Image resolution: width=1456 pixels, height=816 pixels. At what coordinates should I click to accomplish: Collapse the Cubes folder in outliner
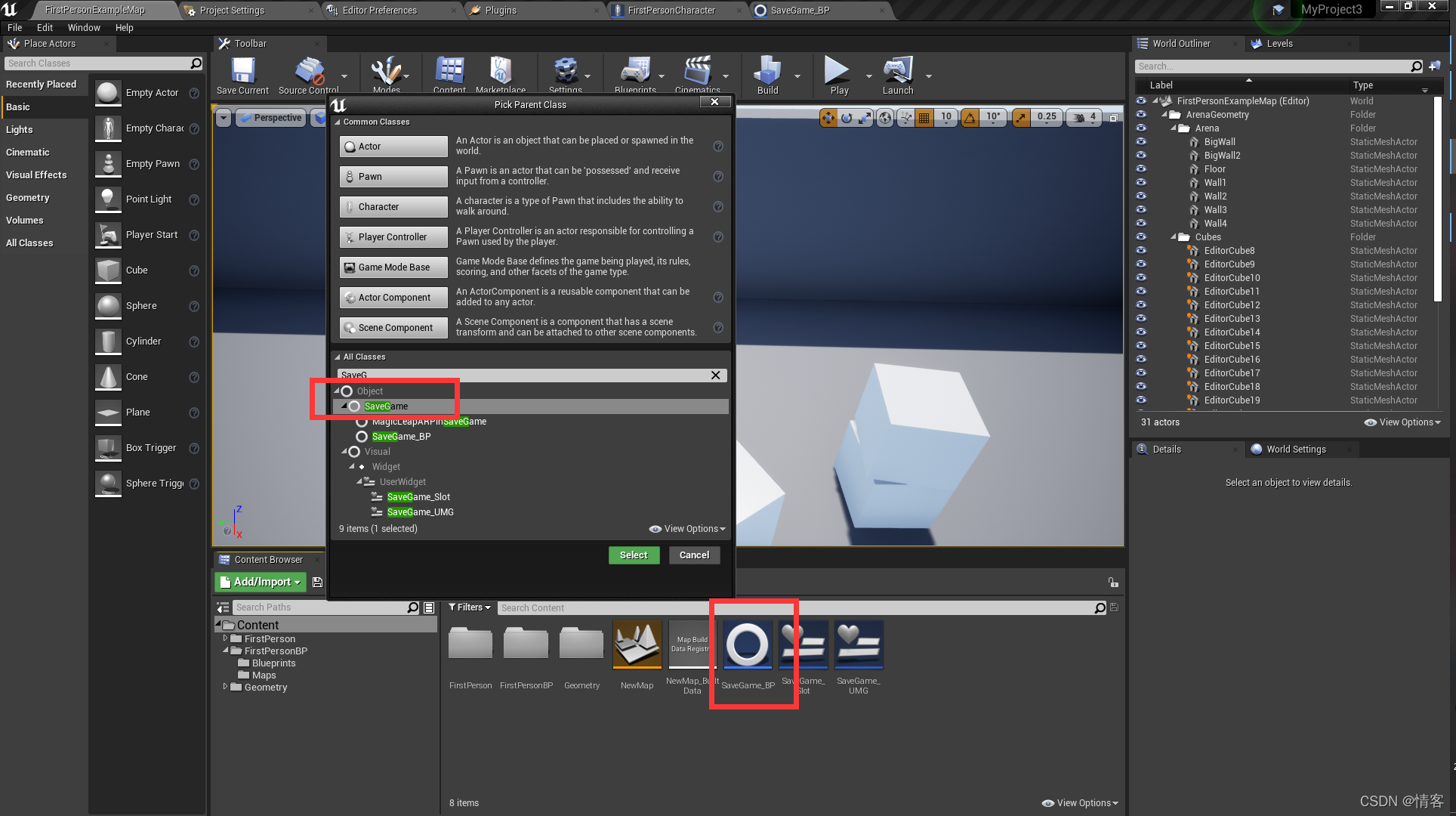pyautogui.click(x=1174, y=237)
